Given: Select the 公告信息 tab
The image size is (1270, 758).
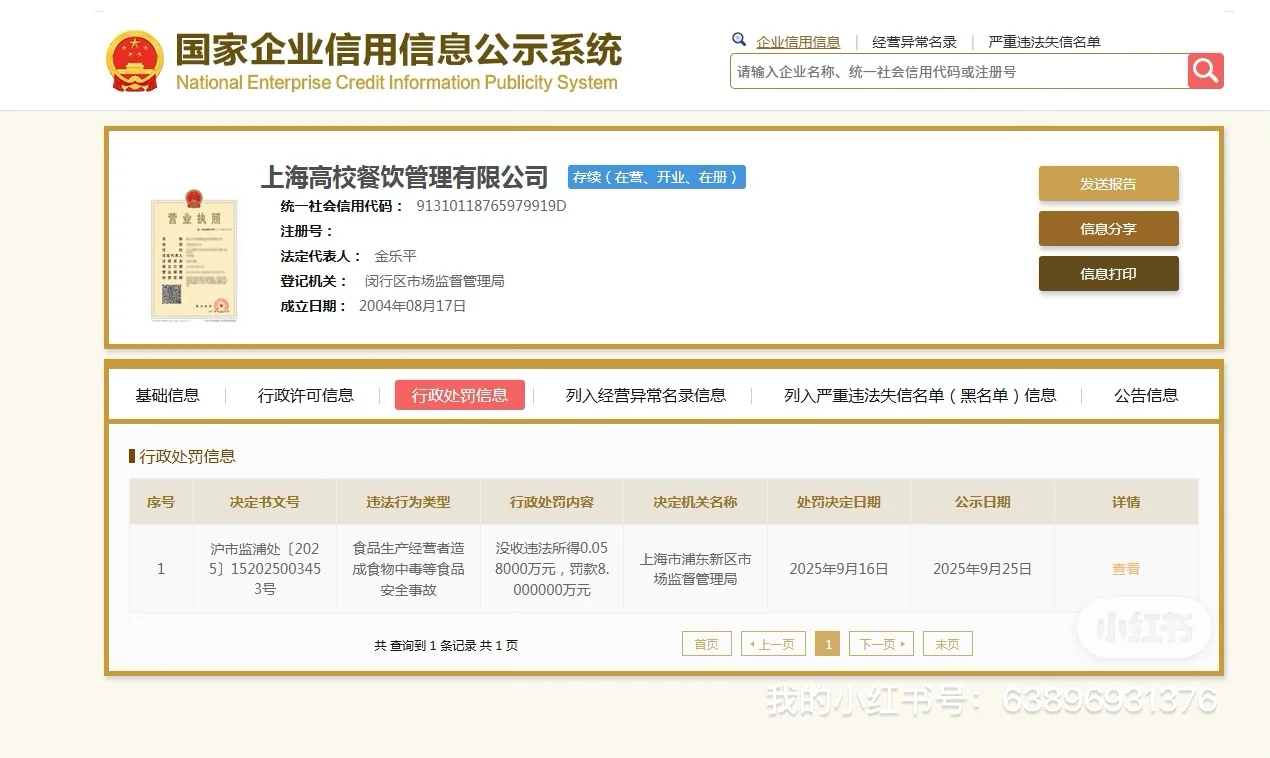Looking at the screenshot, I should click(x=1144, y=395).
